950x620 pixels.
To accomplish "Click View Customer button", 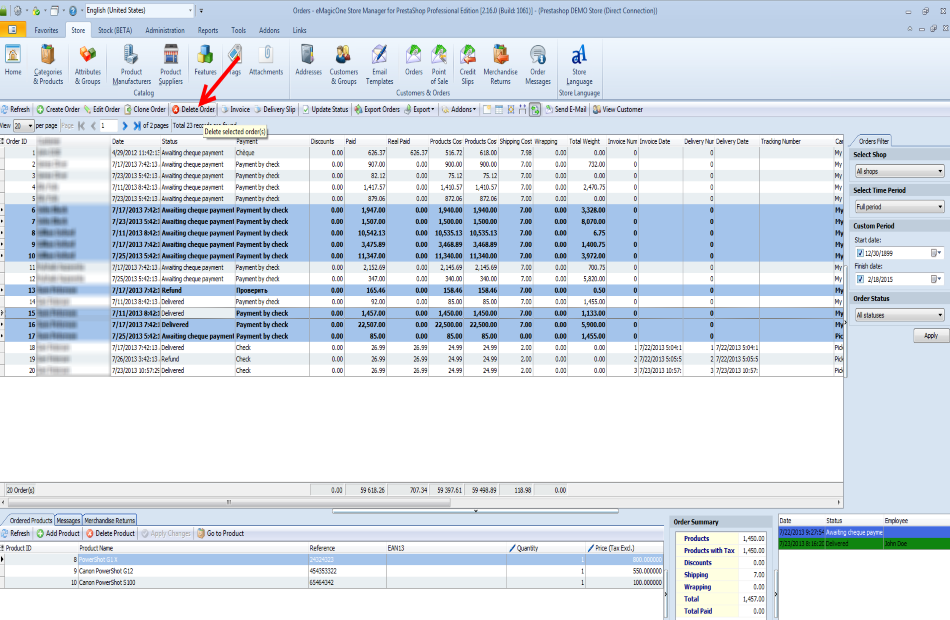I will (x=617, y=110).
